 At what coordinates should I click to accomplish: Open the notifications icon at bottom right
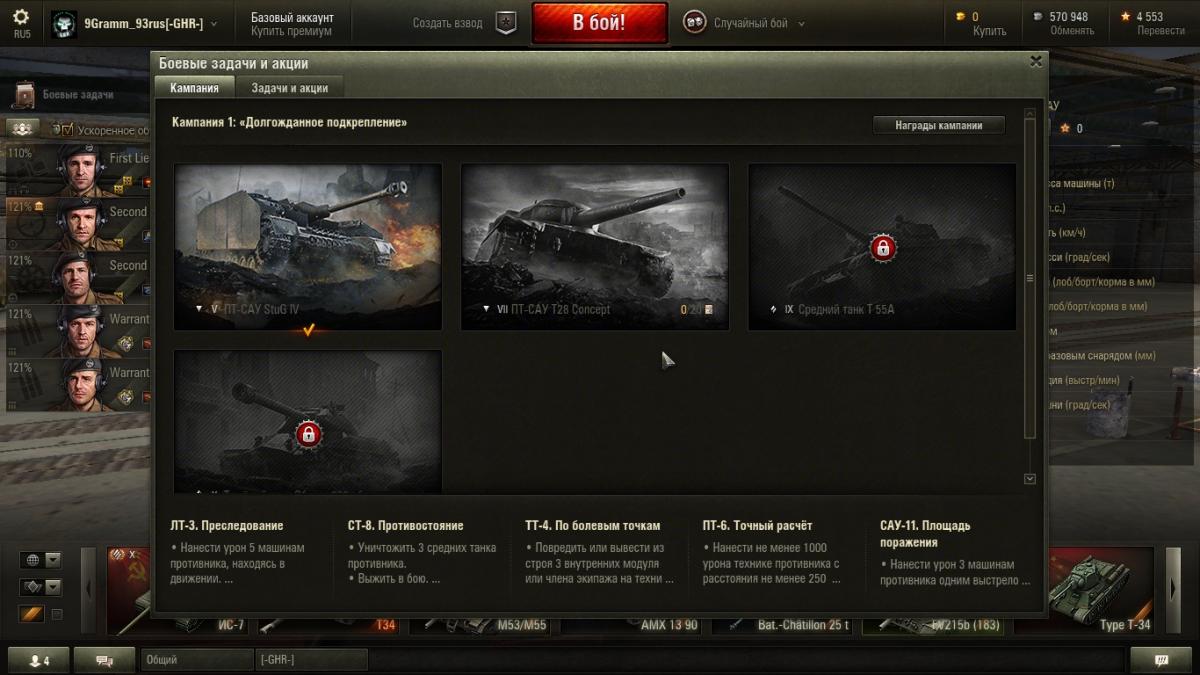tap(1161, 660)
